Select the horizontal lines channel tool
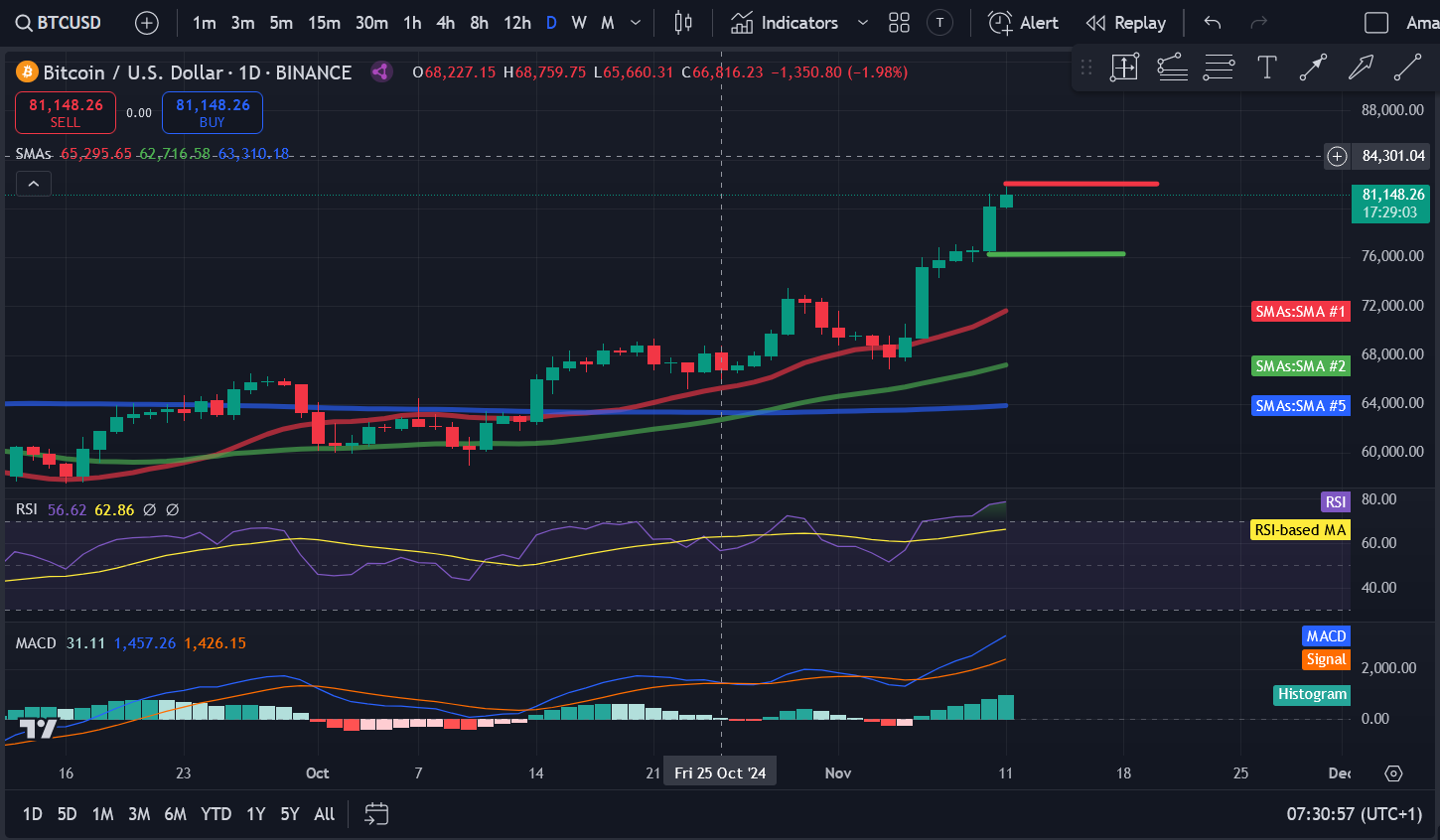Screen dimensions: 1440x840 (1219, 68)
